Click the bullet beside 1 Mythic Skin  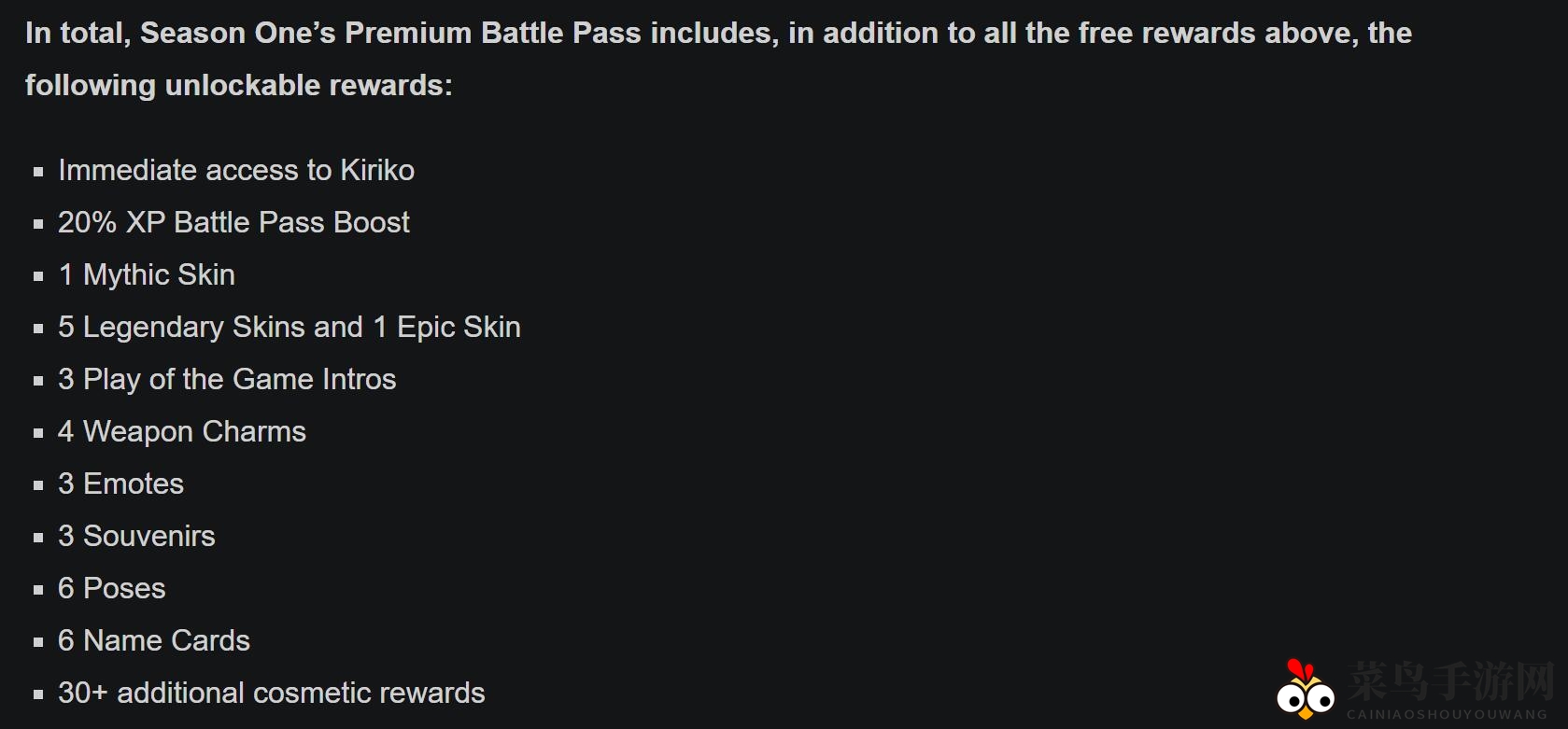[x=38, y=276]
